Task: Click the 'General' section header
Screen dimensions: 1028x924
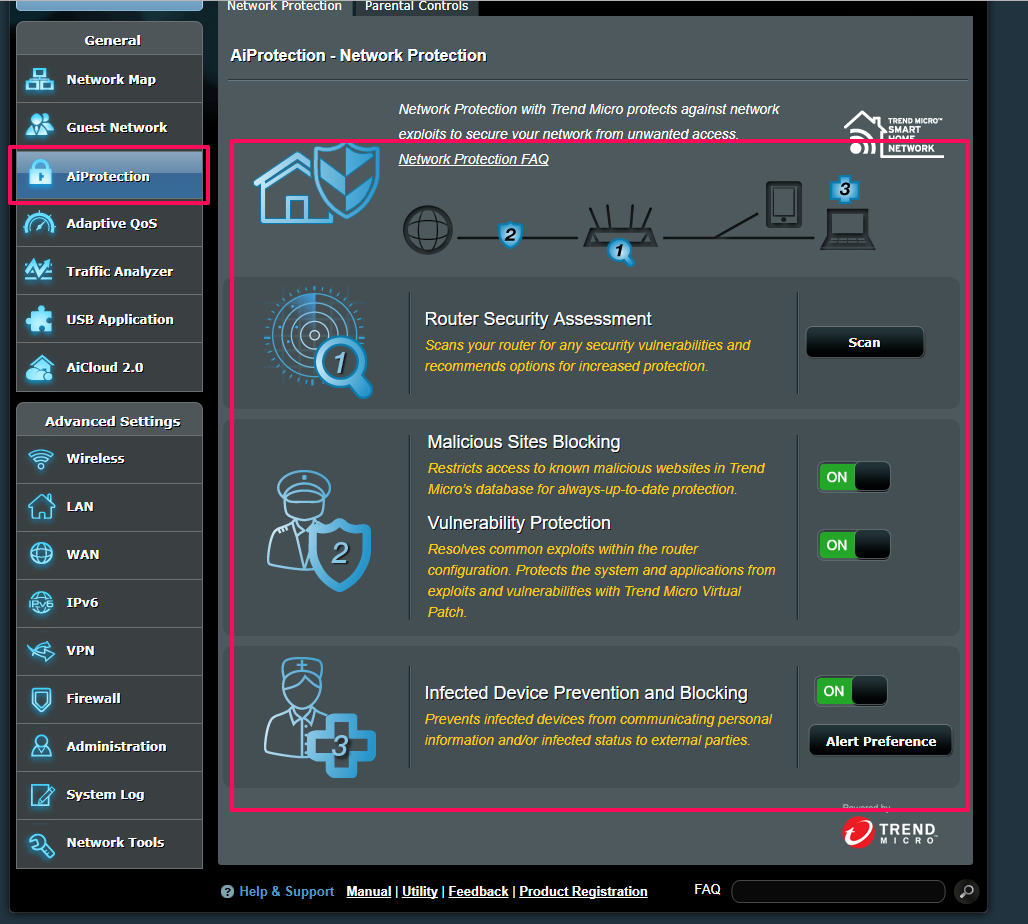Action: (x=112, y=40)
